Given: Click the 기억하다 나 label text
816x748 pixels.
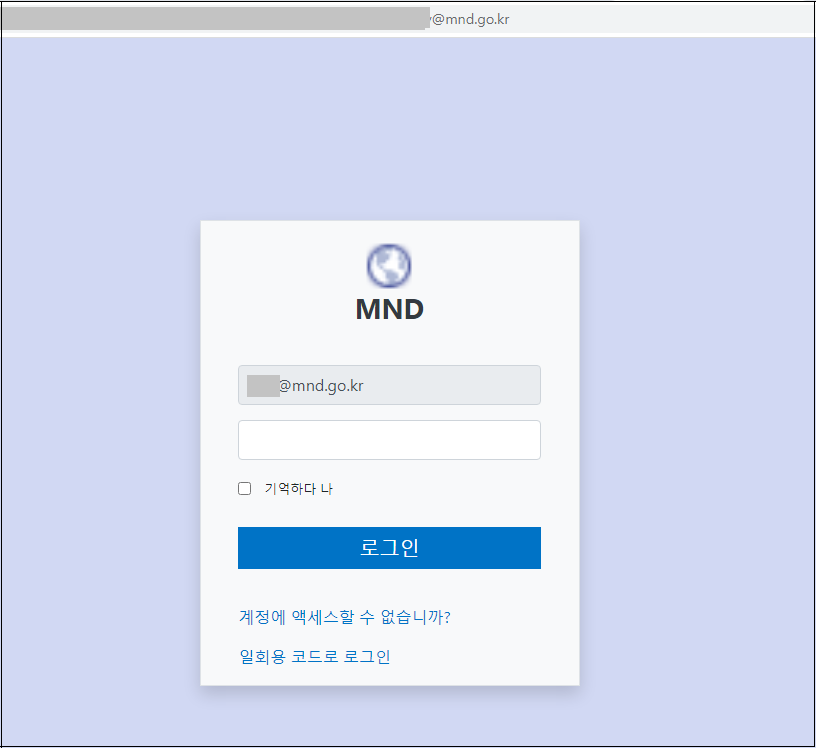Looking at the screenshot, I should (298, 488).
